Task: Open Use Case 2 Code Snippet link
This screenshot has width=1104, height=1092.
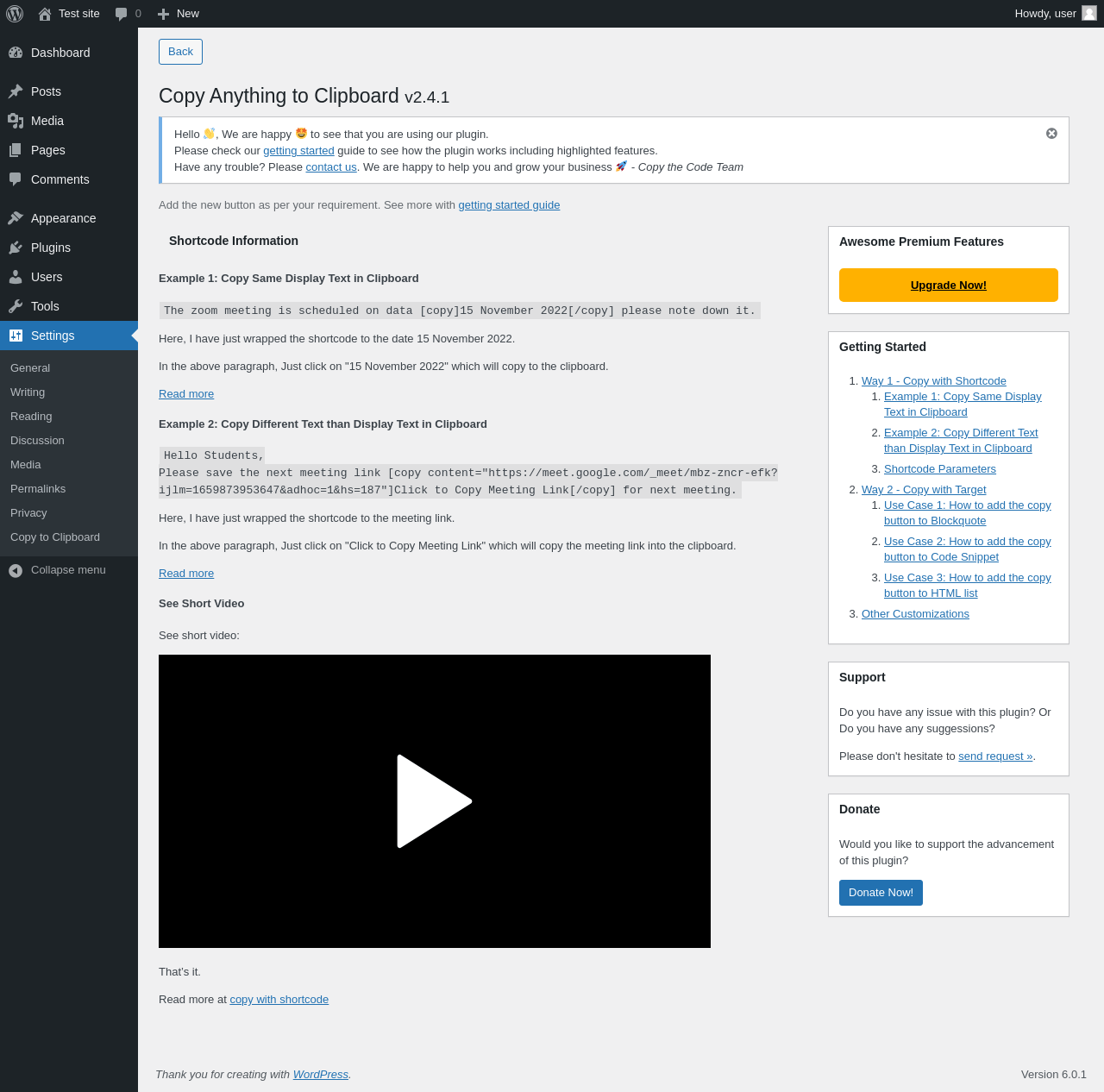Action: click(x=968, y=549)
